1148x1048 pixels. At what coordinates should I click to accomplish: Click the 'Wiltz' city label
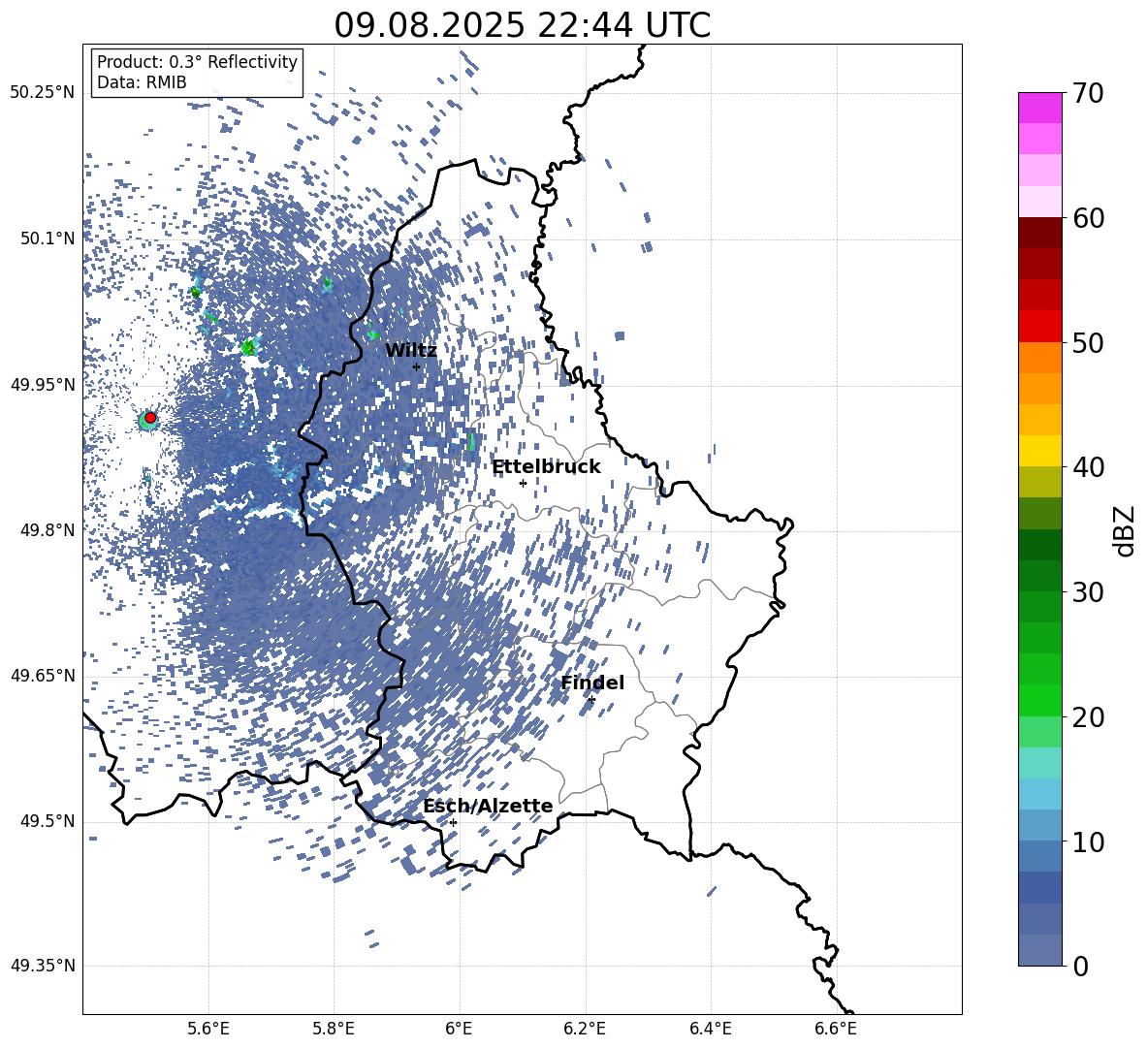point(411,351)
